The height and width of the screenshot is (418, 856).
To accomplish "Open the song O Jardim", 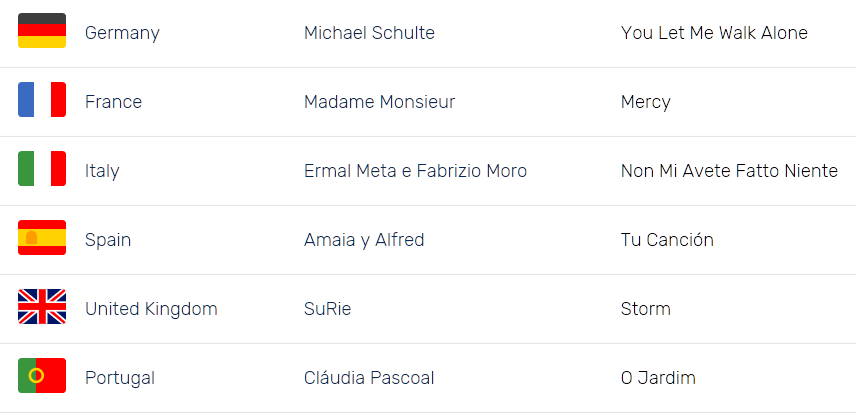I will (658, 378).
